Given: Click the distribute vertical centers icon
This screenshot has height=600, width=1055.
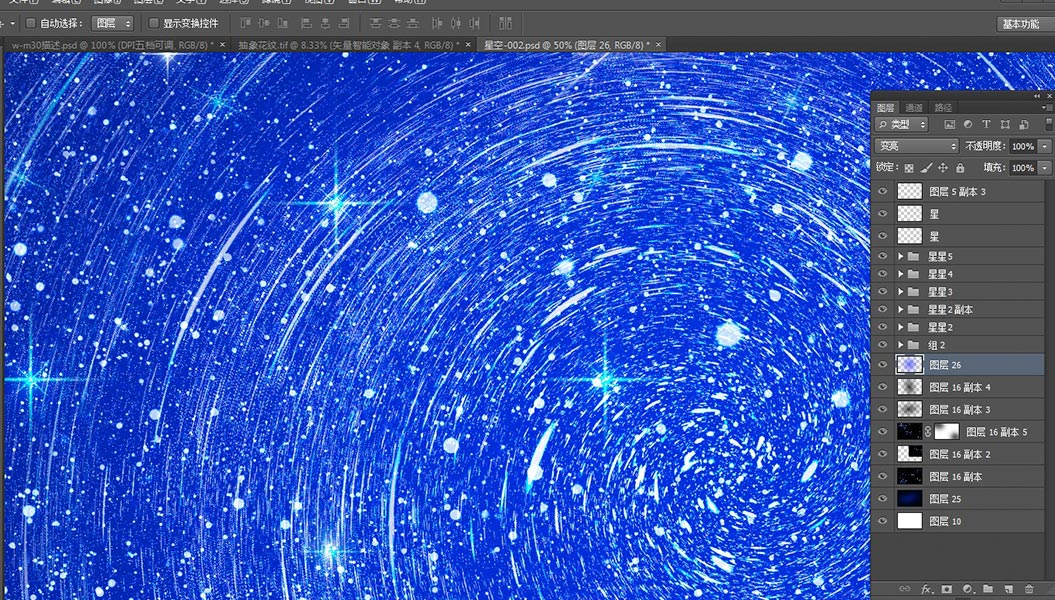Looking at the screenshot, I should pos(394,24).
